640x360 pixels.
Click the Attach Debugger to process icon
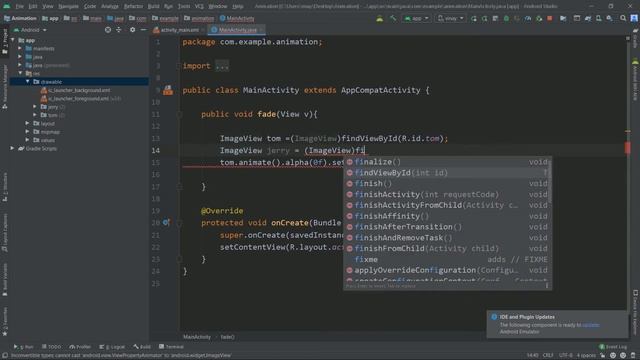539,18
